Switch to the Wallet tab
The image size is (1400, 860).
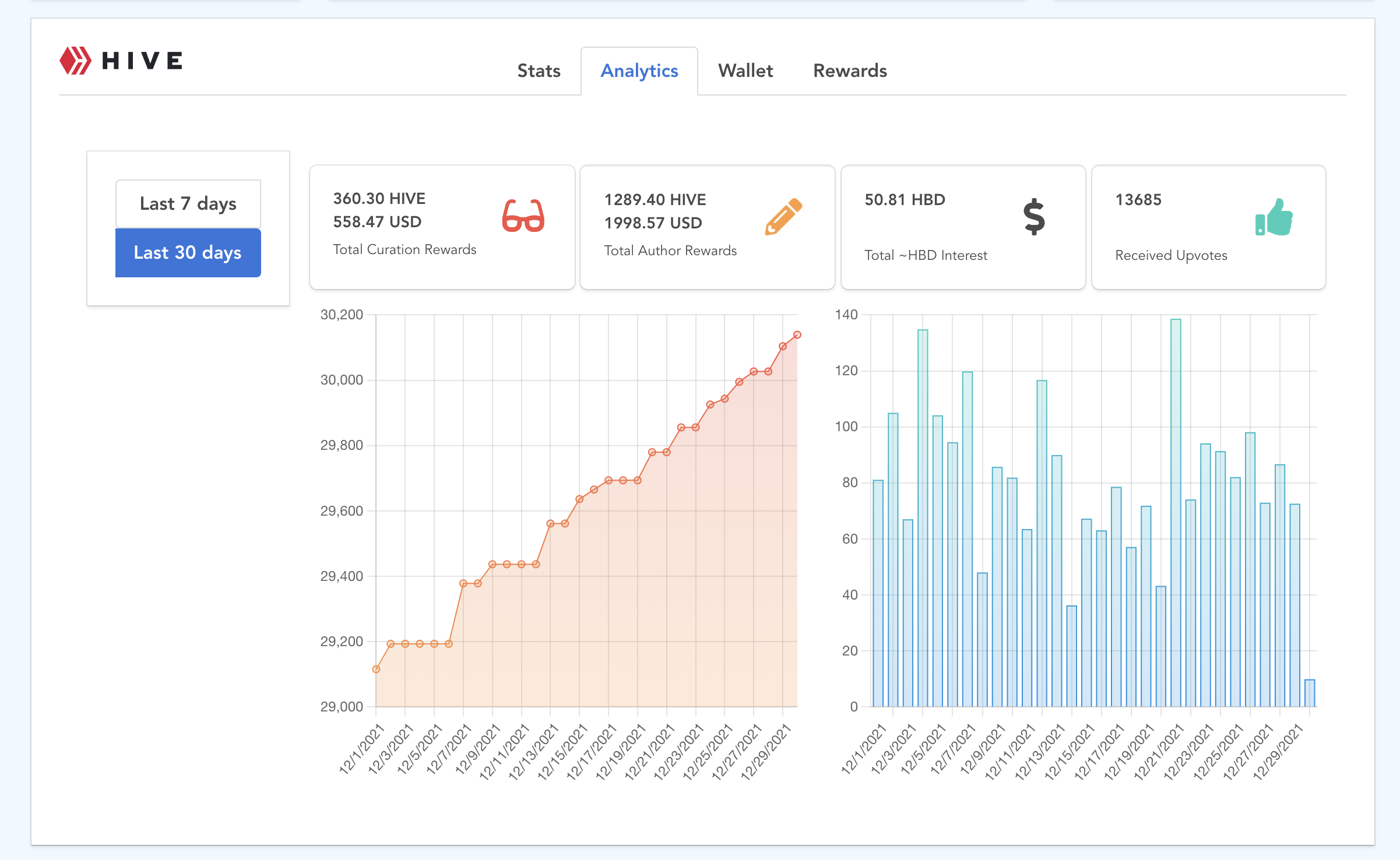(745, 71)
